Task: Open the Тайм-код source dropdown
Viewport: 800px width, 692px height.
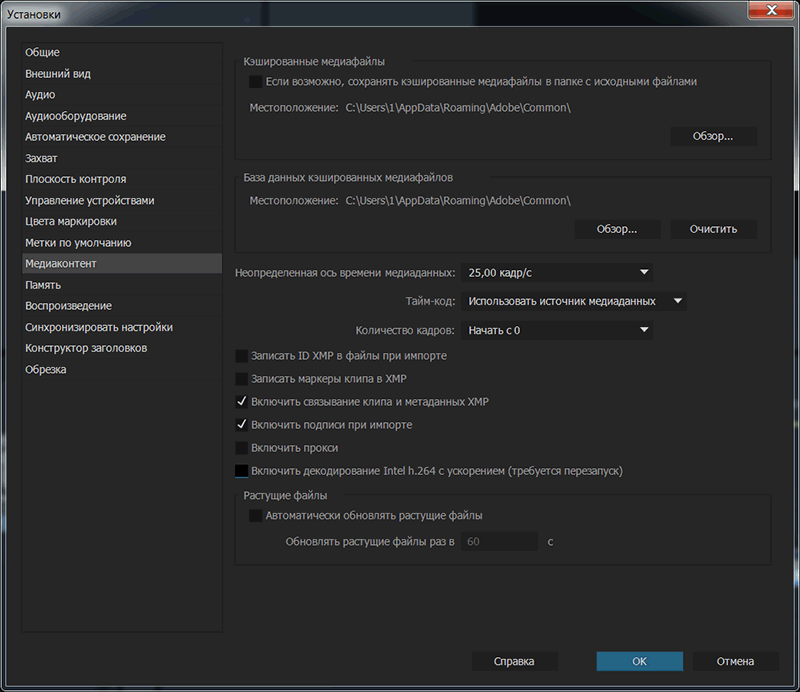Action: [x=573, y=301]
